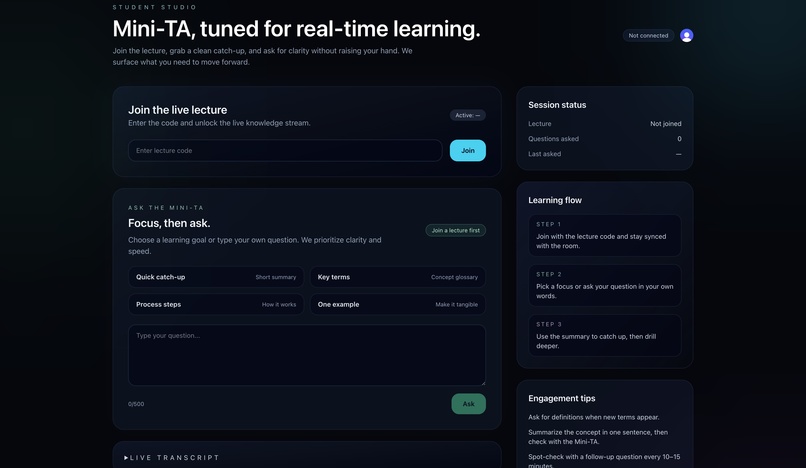The height and width of the screenshot is (468, 806).
Task: Click the Step 3 card in Learning flow
Action: (x=604, y=335)
